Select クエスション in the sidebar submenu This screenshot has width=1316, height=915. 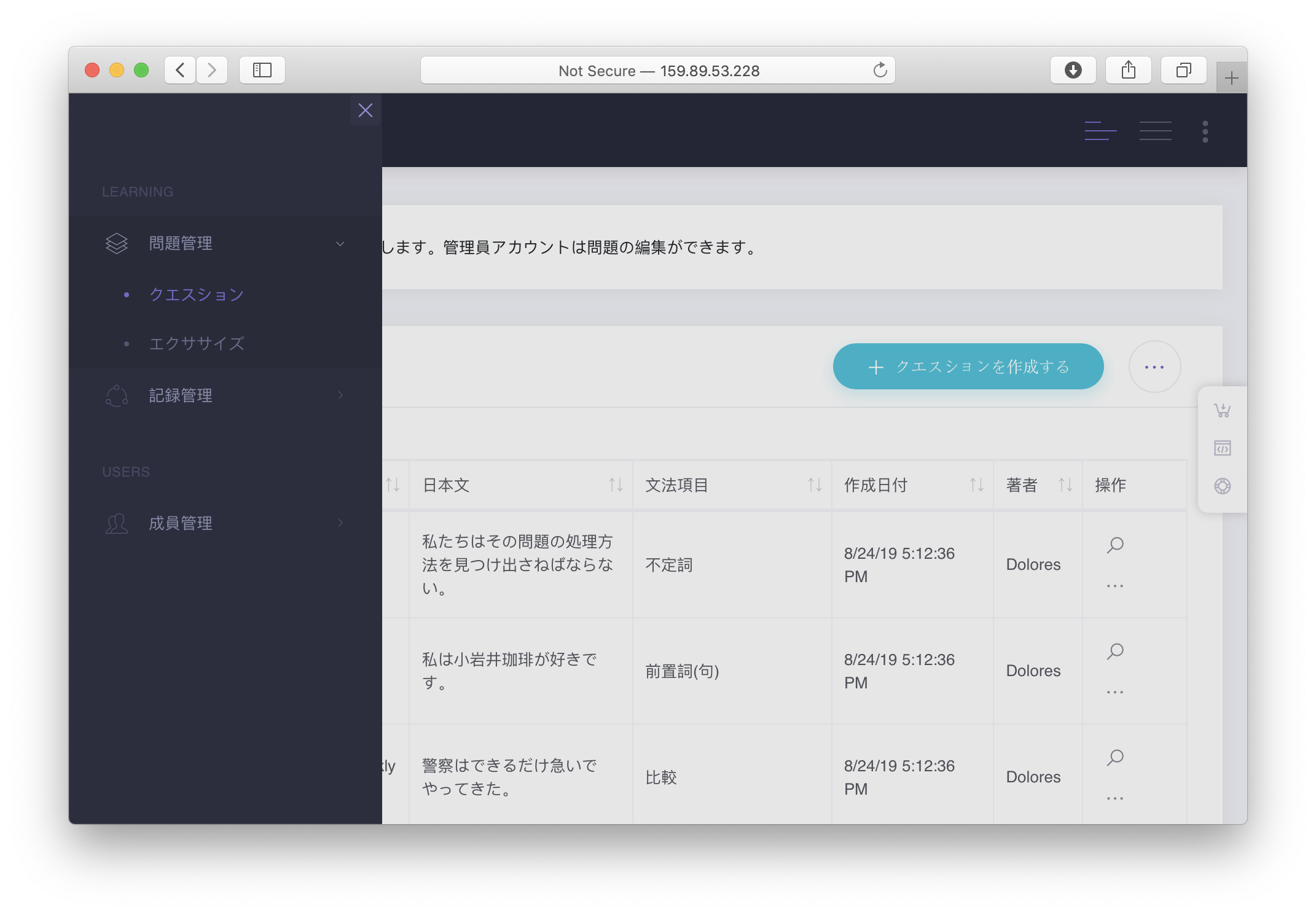tap(197, 295)
